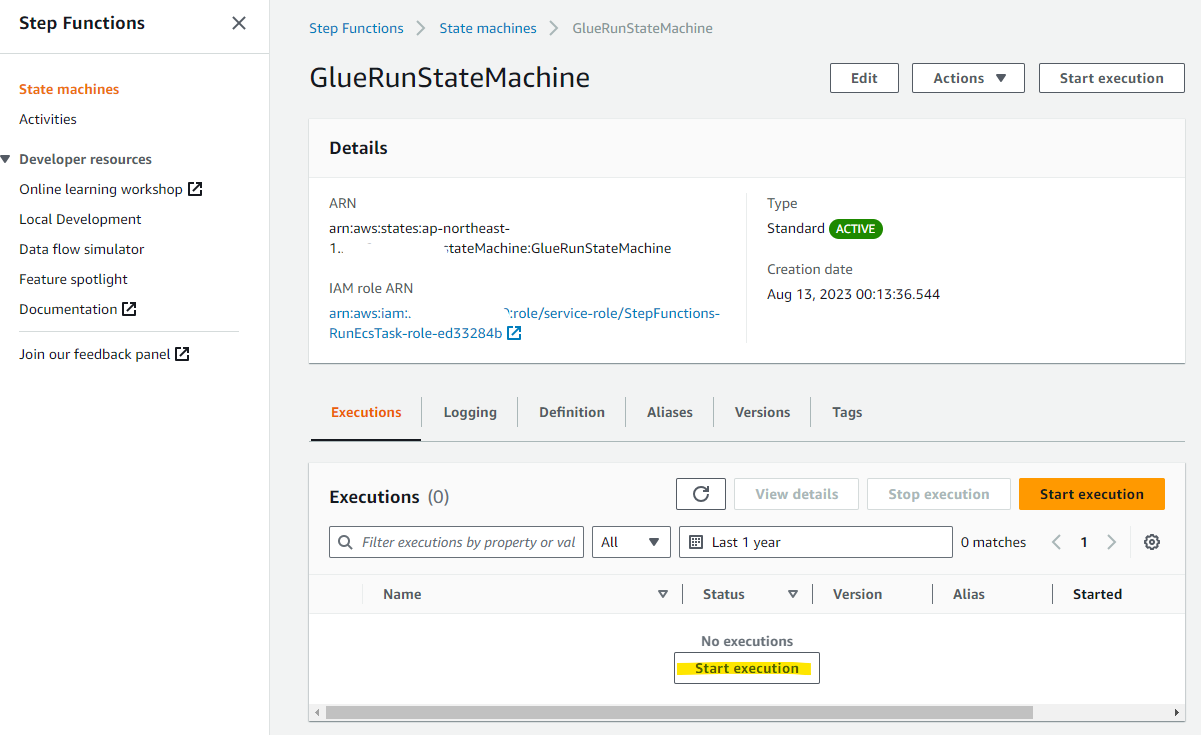Image resolution: width=1201 pixels, height=735 pixels.
Task: Click the search magnifier in the filter box
Action: [345, 541]
